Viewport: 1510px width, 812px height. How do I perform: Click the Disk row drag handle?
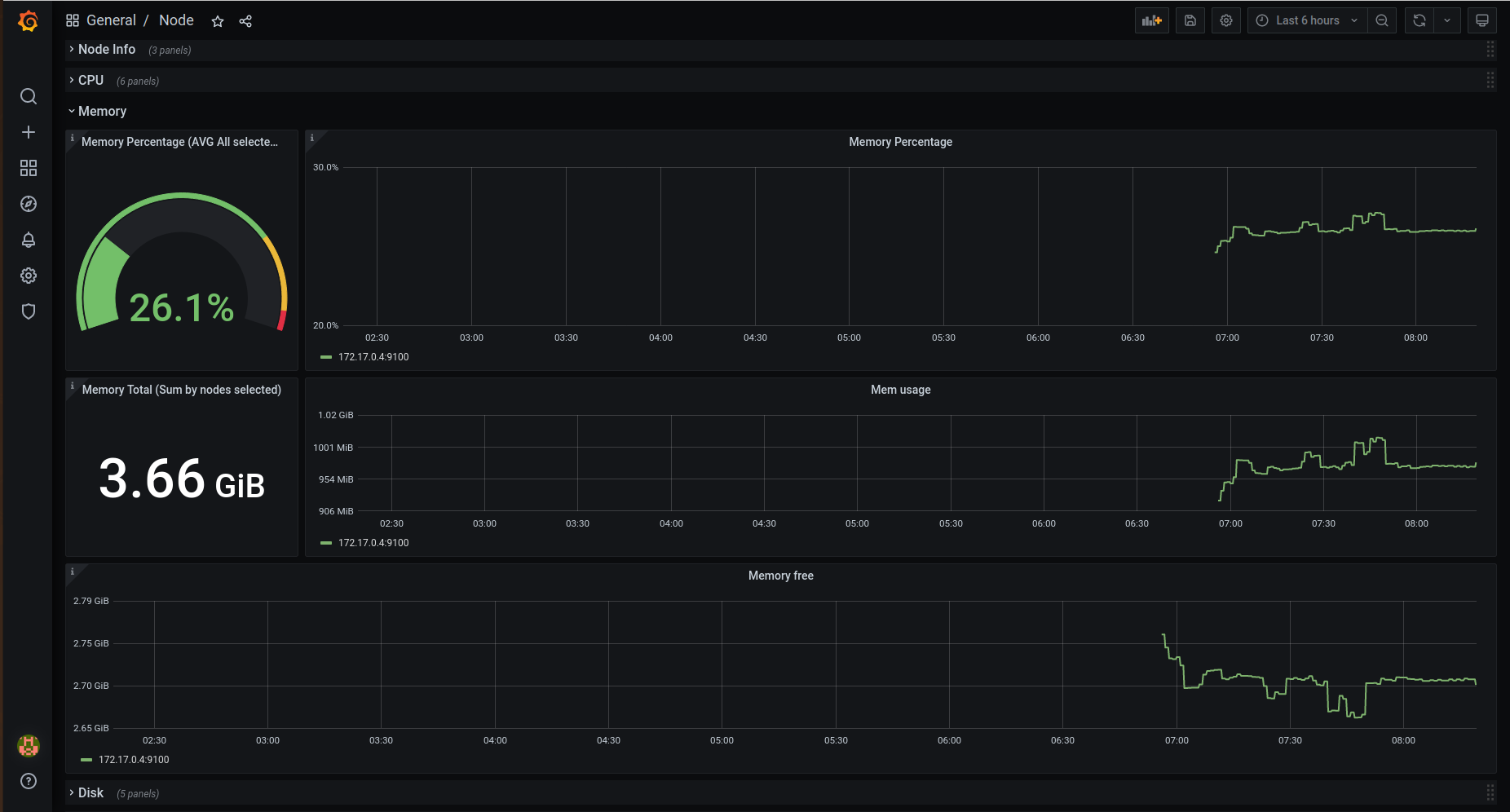point(1490,793)
